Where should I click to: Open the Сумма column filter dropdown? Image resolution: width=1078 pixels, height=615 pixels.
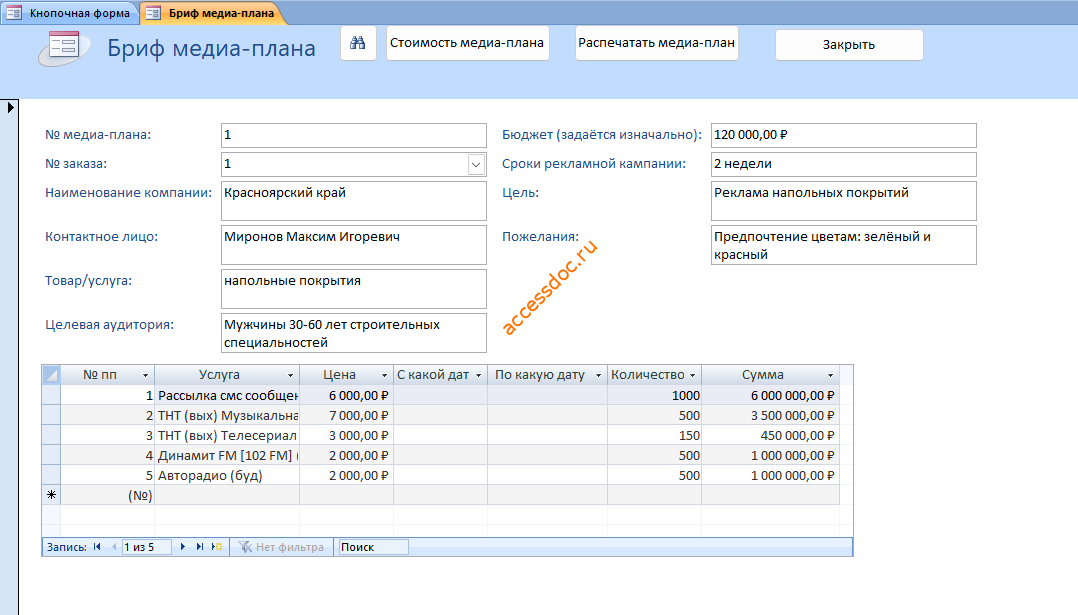click(830, 375)
